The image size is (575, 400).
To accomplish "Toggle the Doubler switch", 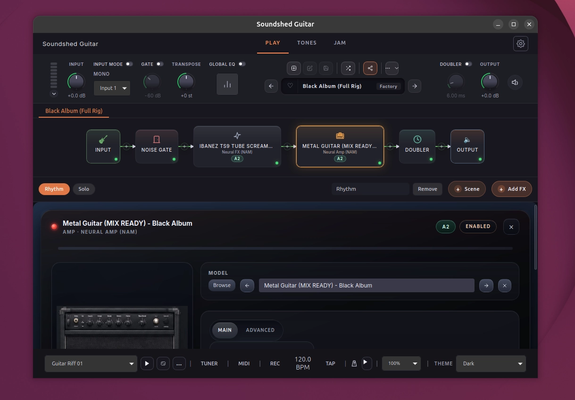I will click(x=468, y=64).
